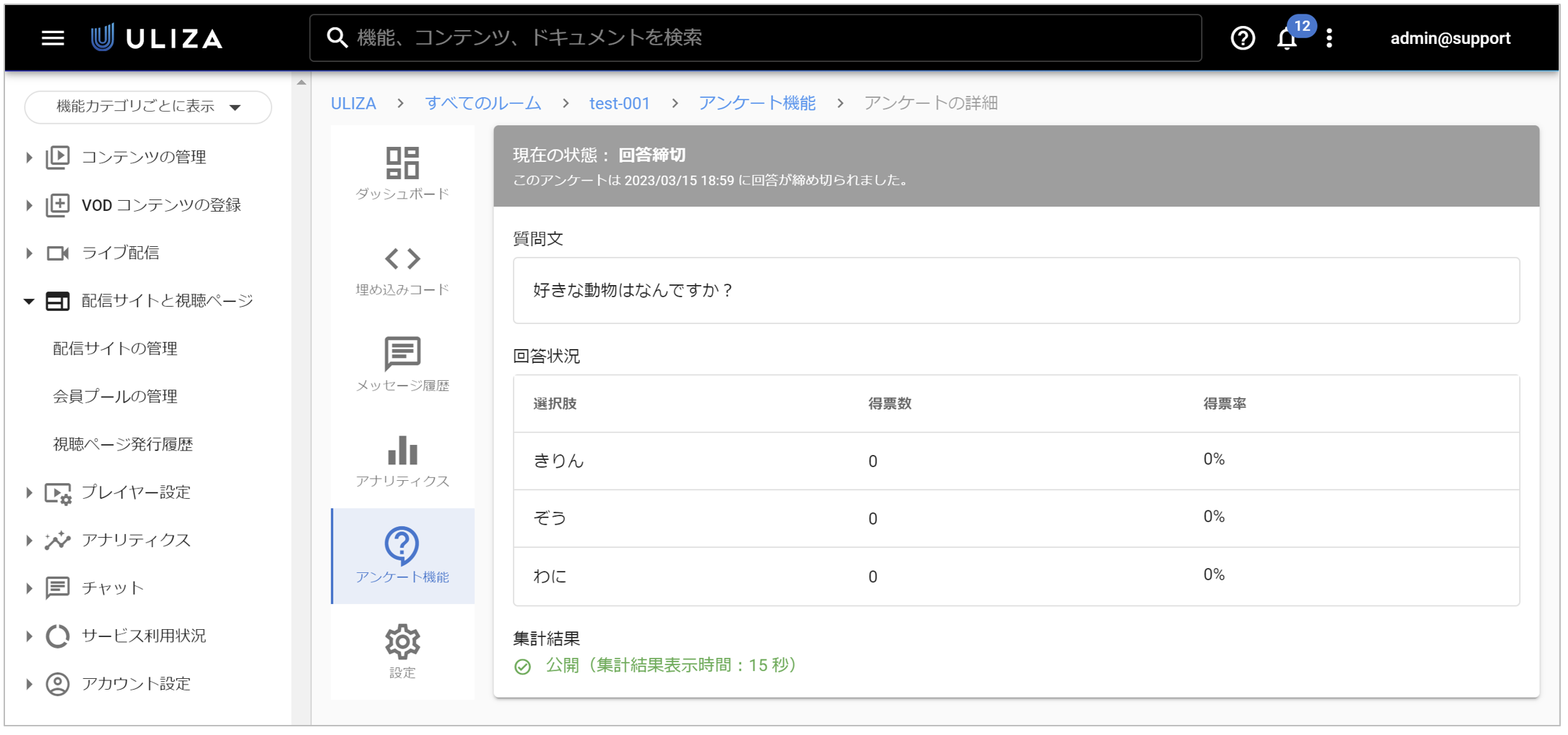Expand sidebar アナリティクス tree arrow

coord(29,540)
